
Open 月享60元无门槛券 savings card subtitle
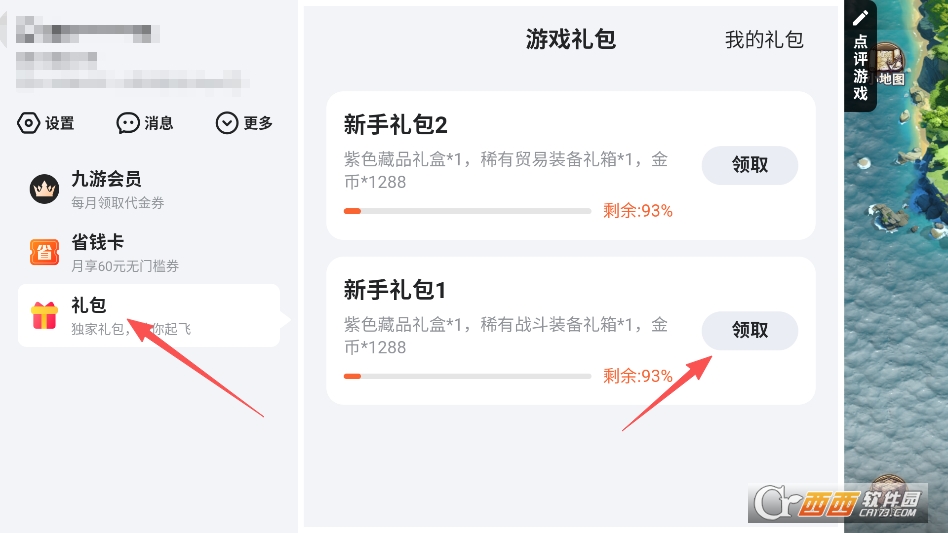pos(126,267)
